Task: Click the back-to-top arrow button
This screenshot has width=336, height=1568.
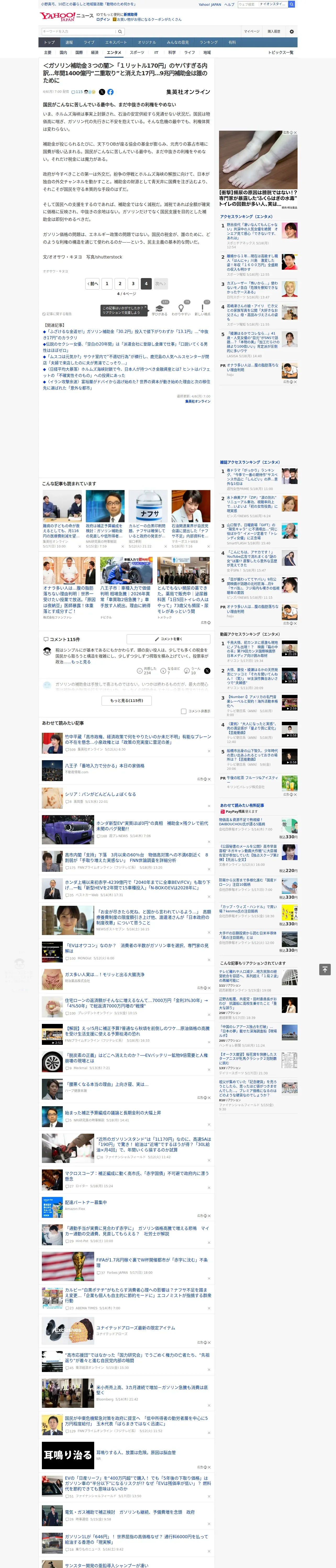Action: (x=325, y=969)
